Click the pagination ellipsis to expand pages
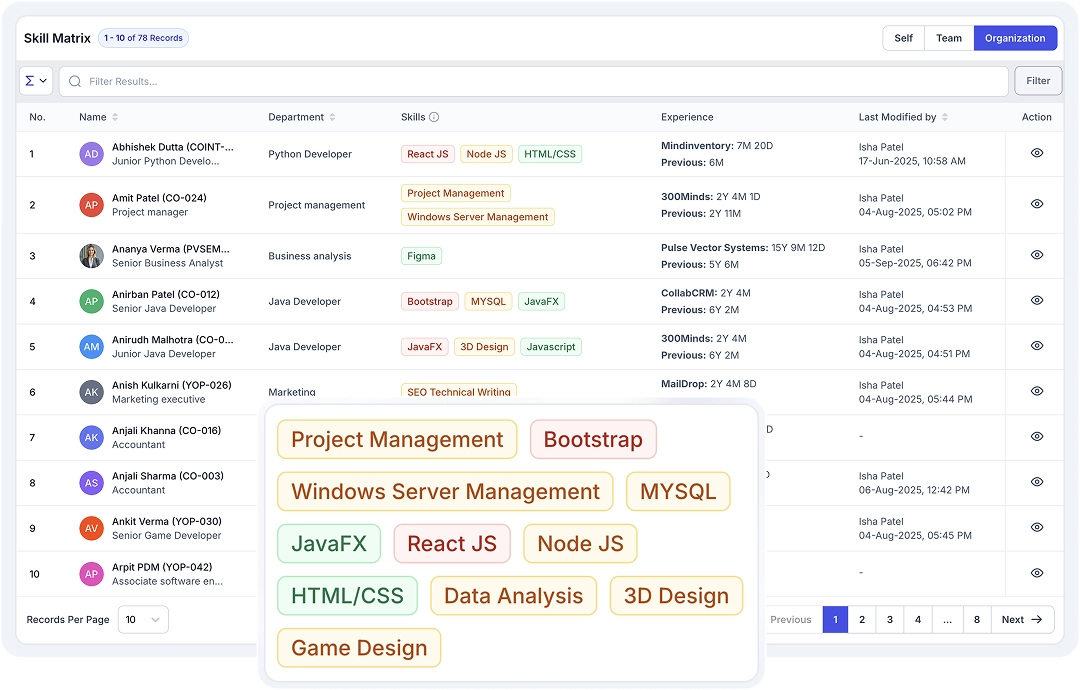This screenshot has width=1080, height=690. pyautogui.click(x=947, y=620)
